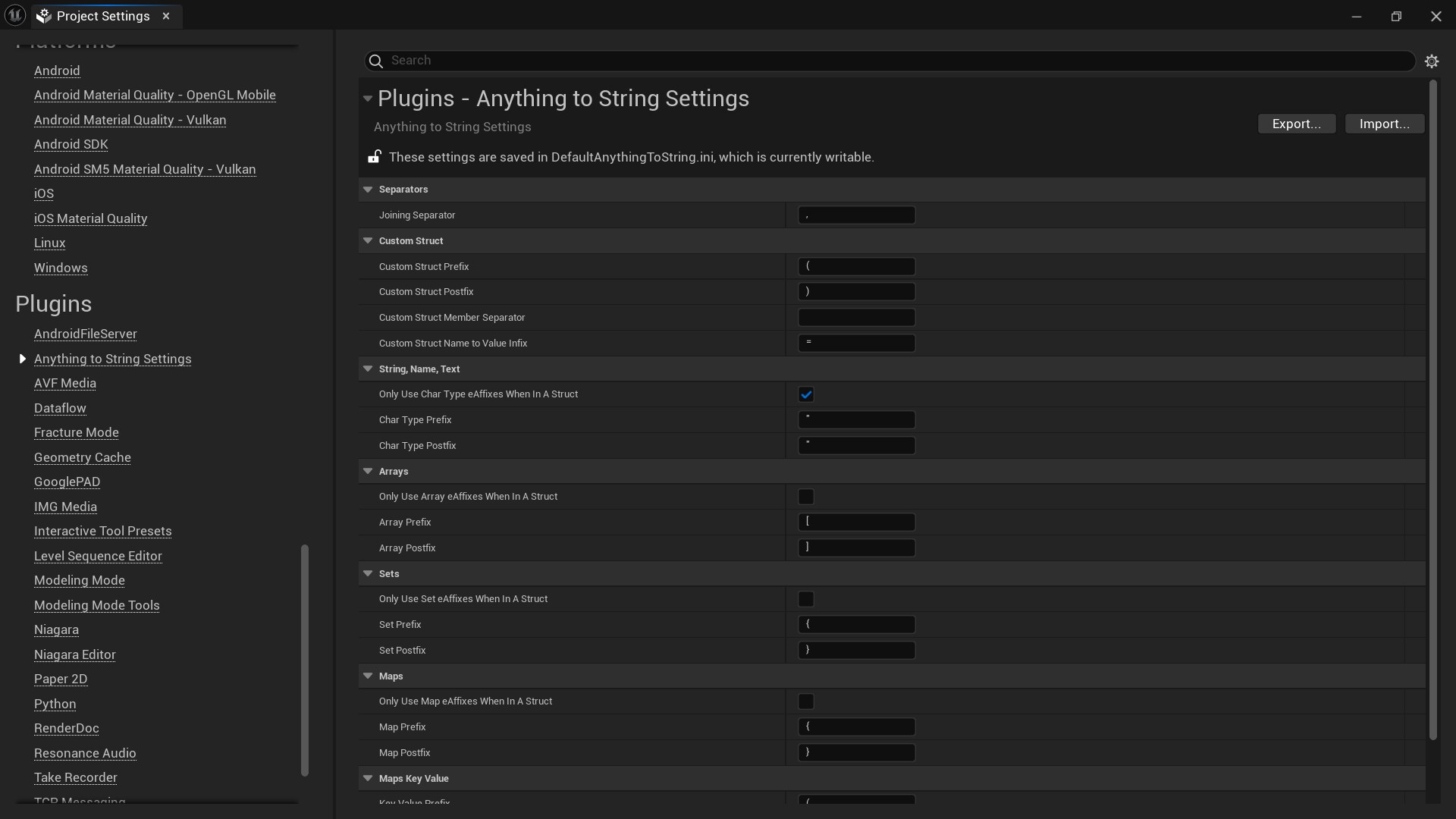This screenshot has width=1456, height=819.
Task: Open Niagara Editor settings
Action: [75, 654]
